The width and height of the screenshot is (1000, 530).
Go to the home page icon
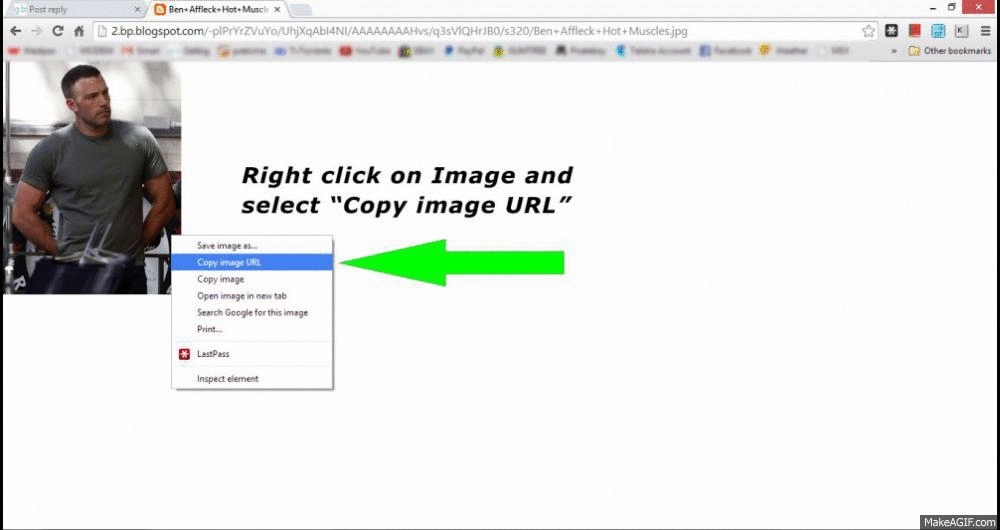(x=79, y=31)
